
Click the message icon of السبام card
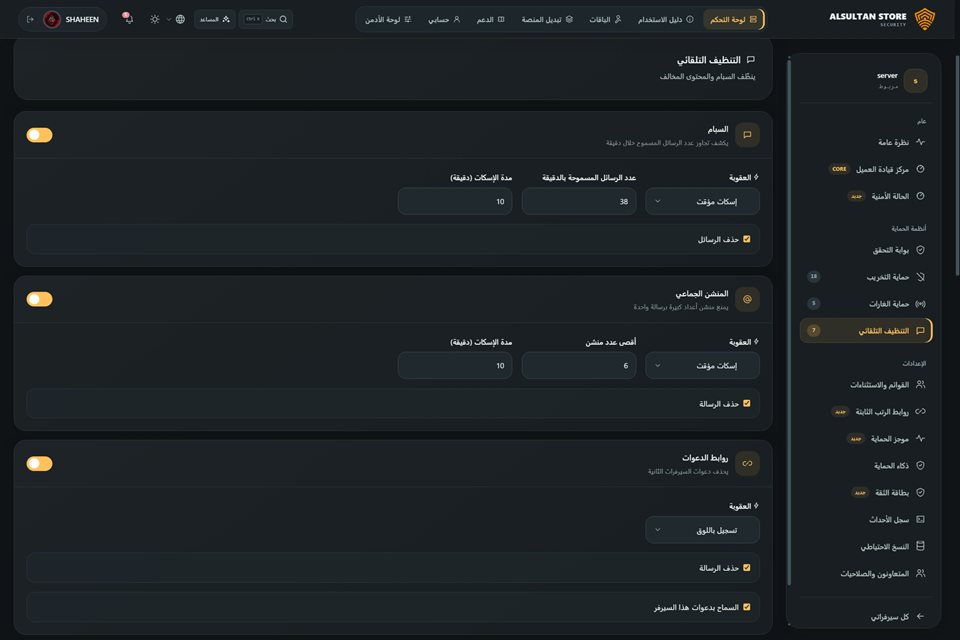[747, 135]
